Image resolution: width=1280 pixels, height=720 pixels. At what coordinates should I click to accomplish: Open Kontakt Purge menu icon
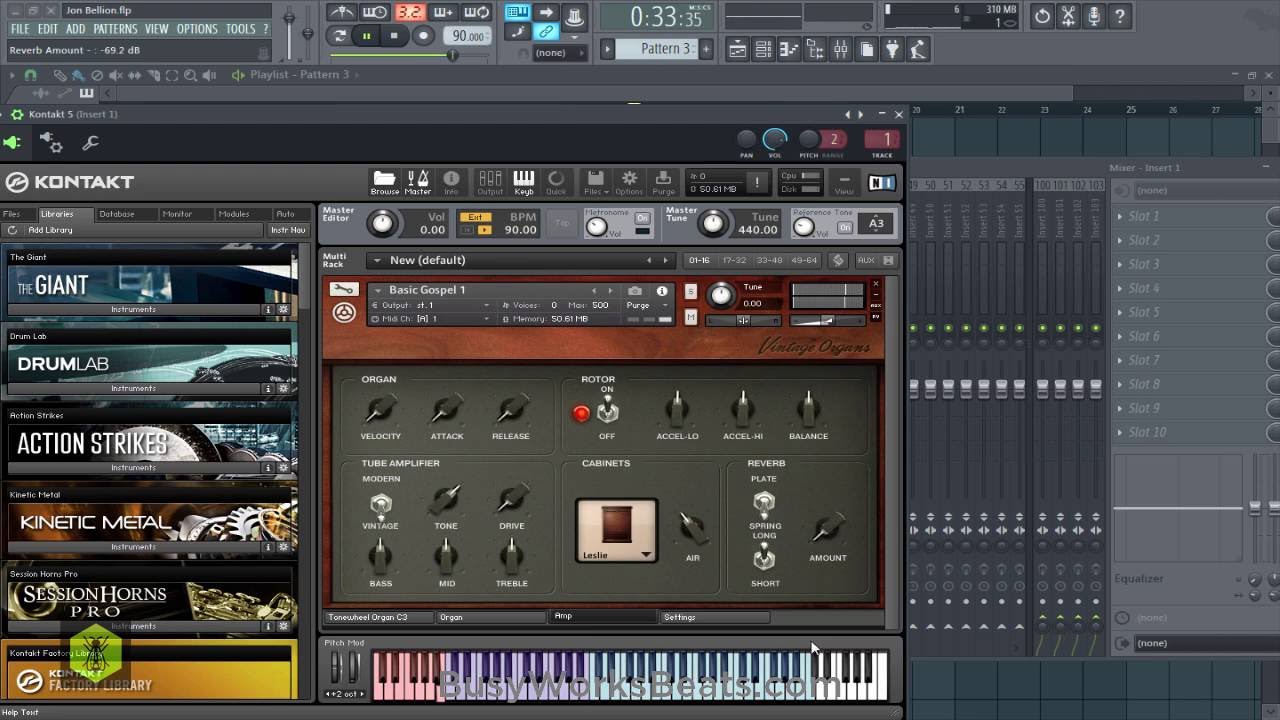point(663,181)
